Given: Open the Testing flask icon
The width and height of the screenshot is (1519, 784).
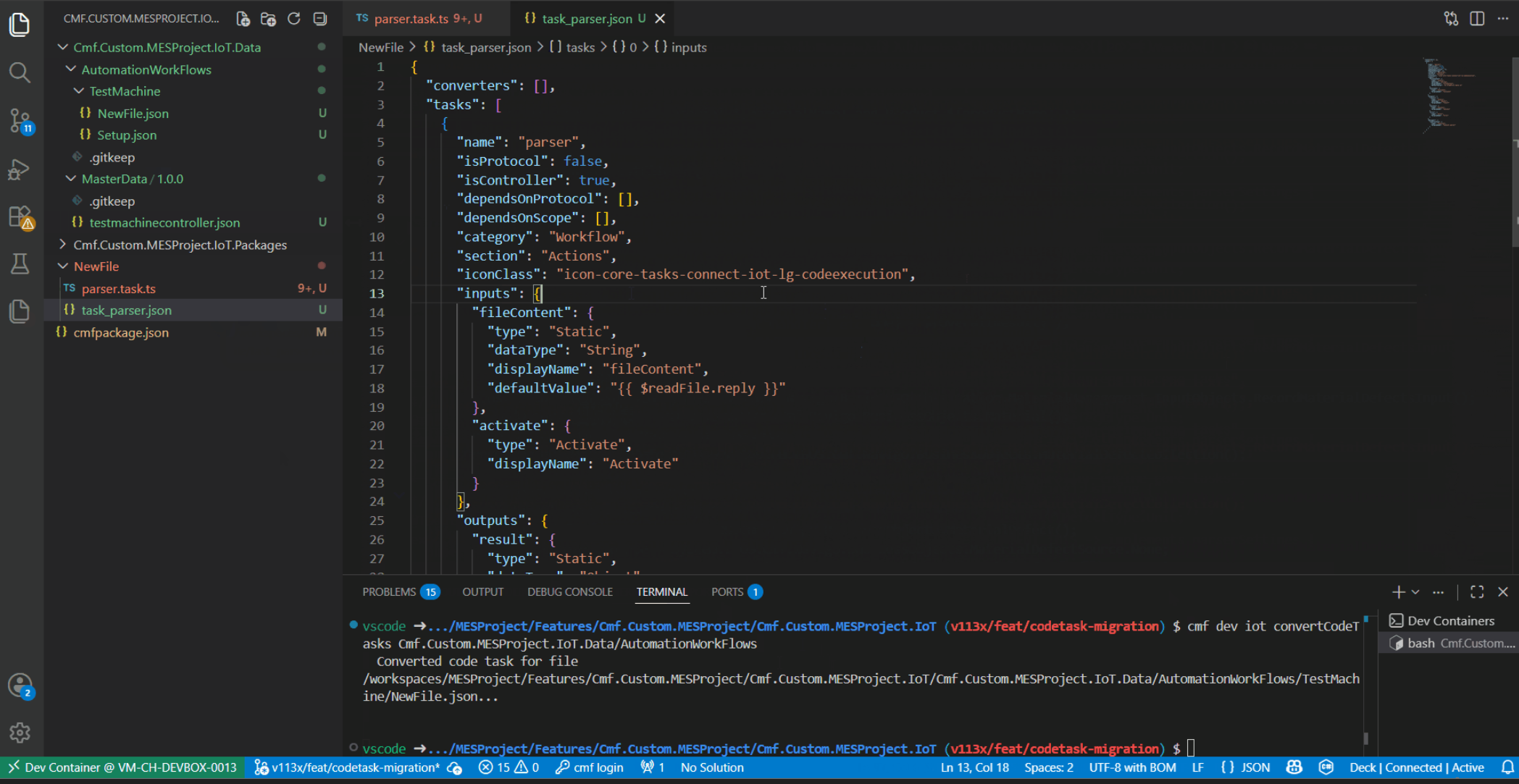Looking at the screenshot, I should coord(20,264).
